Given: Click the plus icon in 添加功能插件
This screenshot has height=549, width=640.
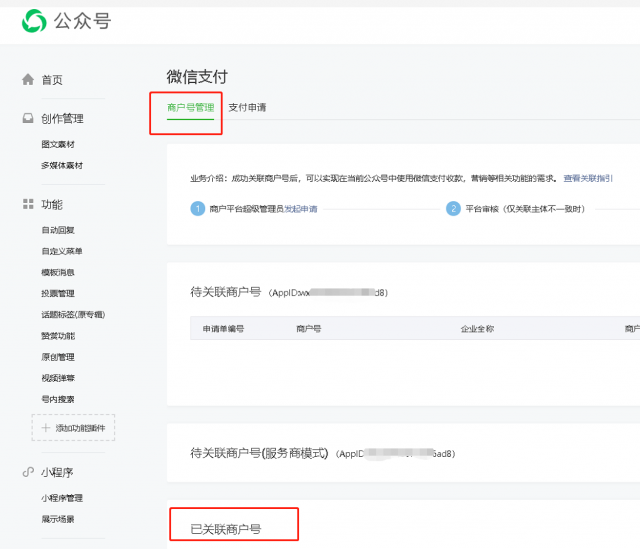Looking at the screenshot, I should (x=46, y=428).
